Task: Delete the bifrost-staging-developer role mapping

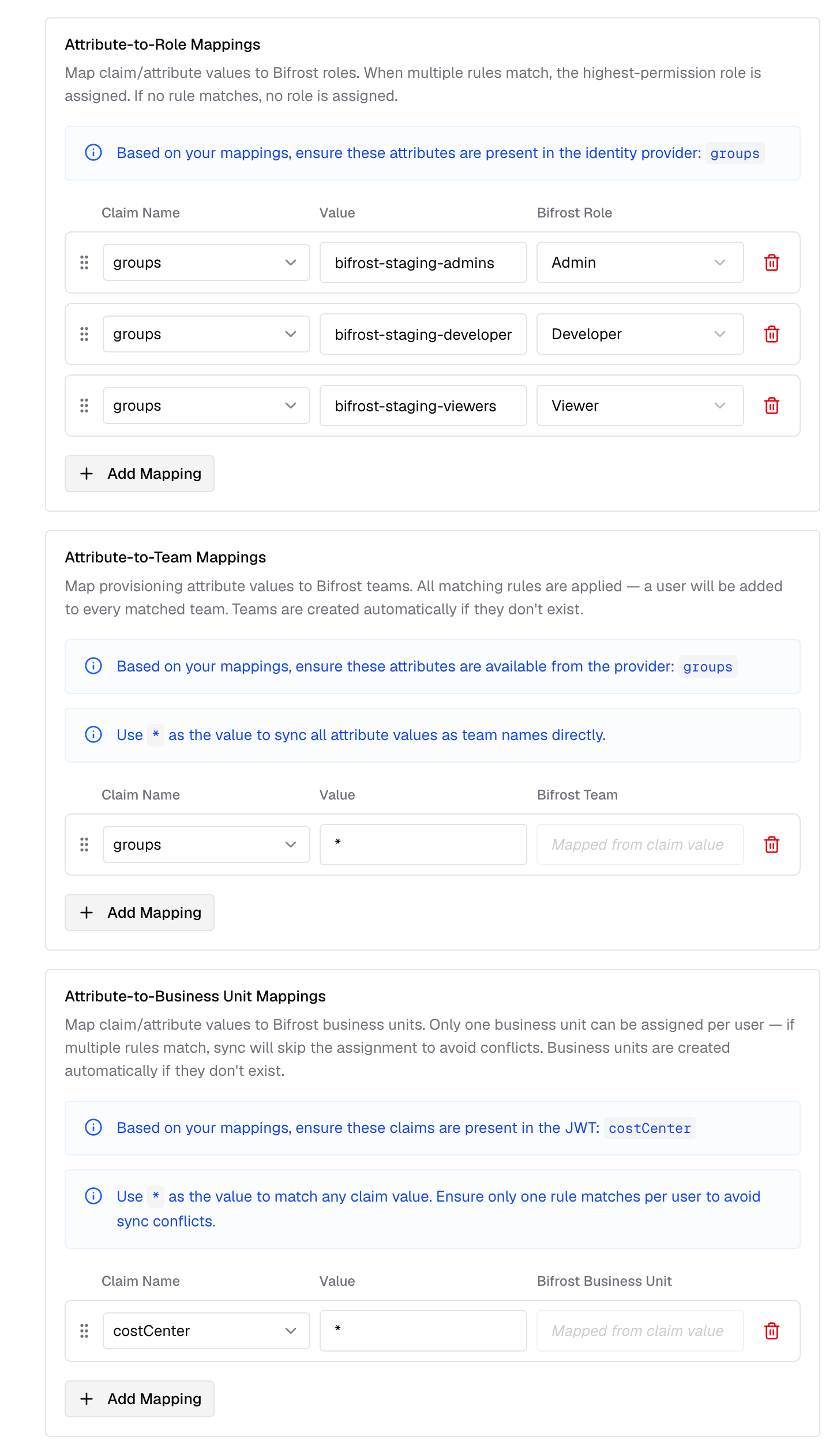Action: (771, 335)
